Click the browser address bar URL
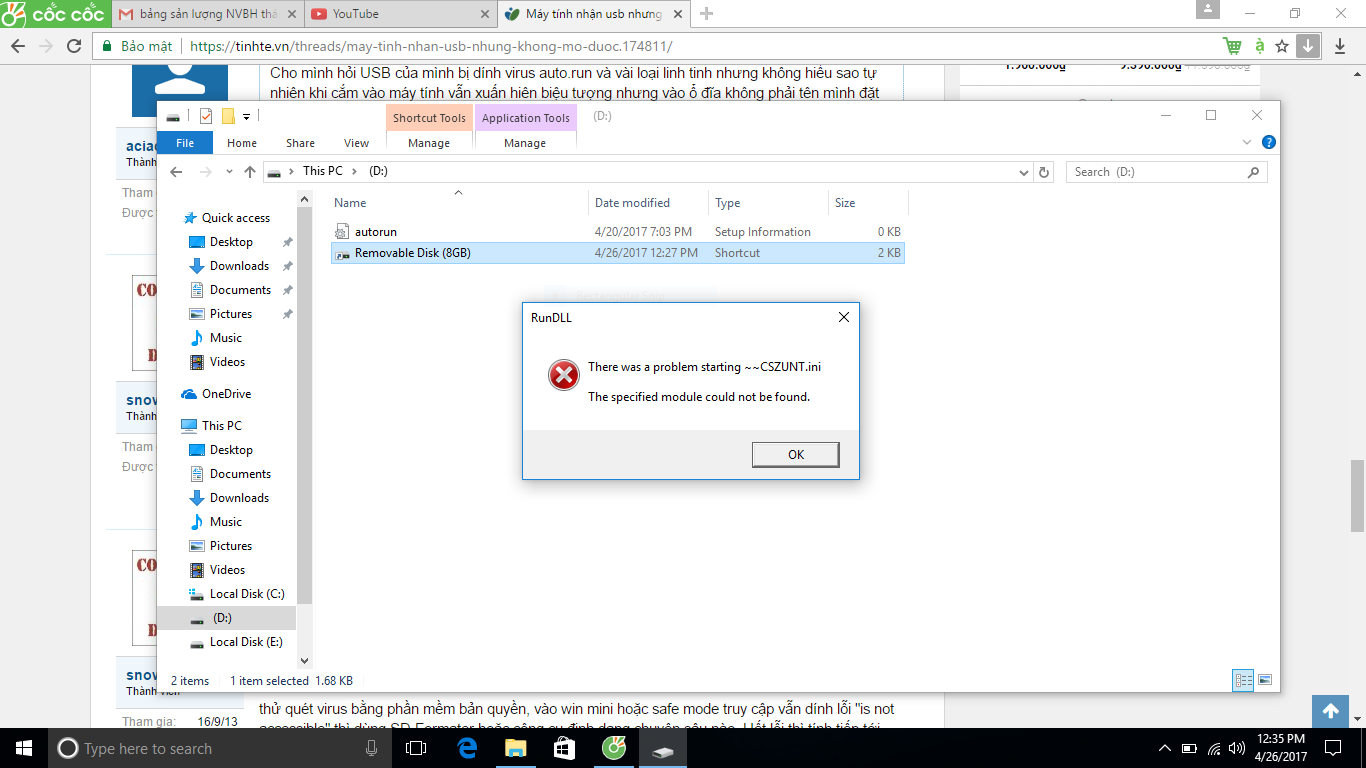This screenshot has width=1366, height=768. click(x=431, y=46)
